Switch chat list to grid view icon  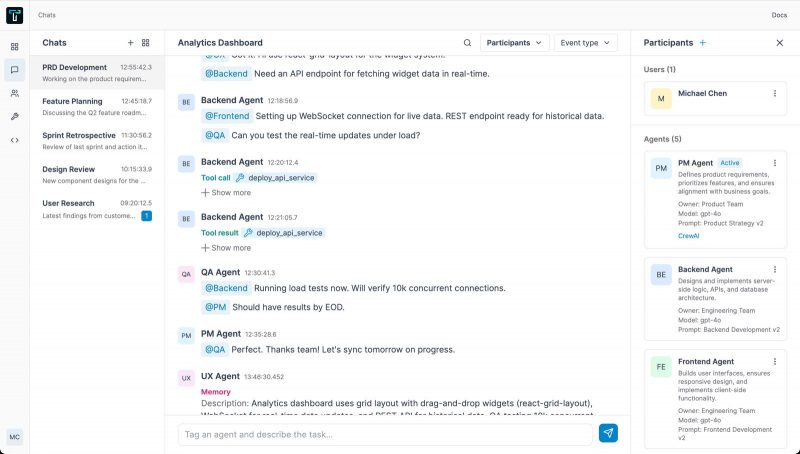click(146, 43)
